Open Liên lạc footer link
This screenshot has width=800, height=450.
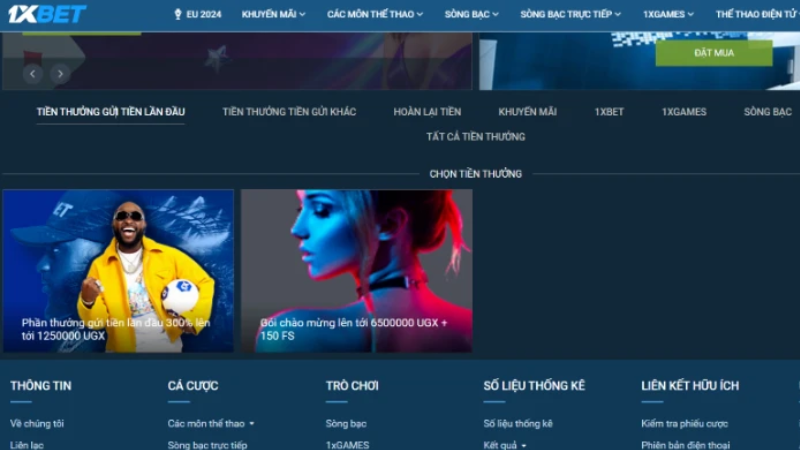coord(27,445)
